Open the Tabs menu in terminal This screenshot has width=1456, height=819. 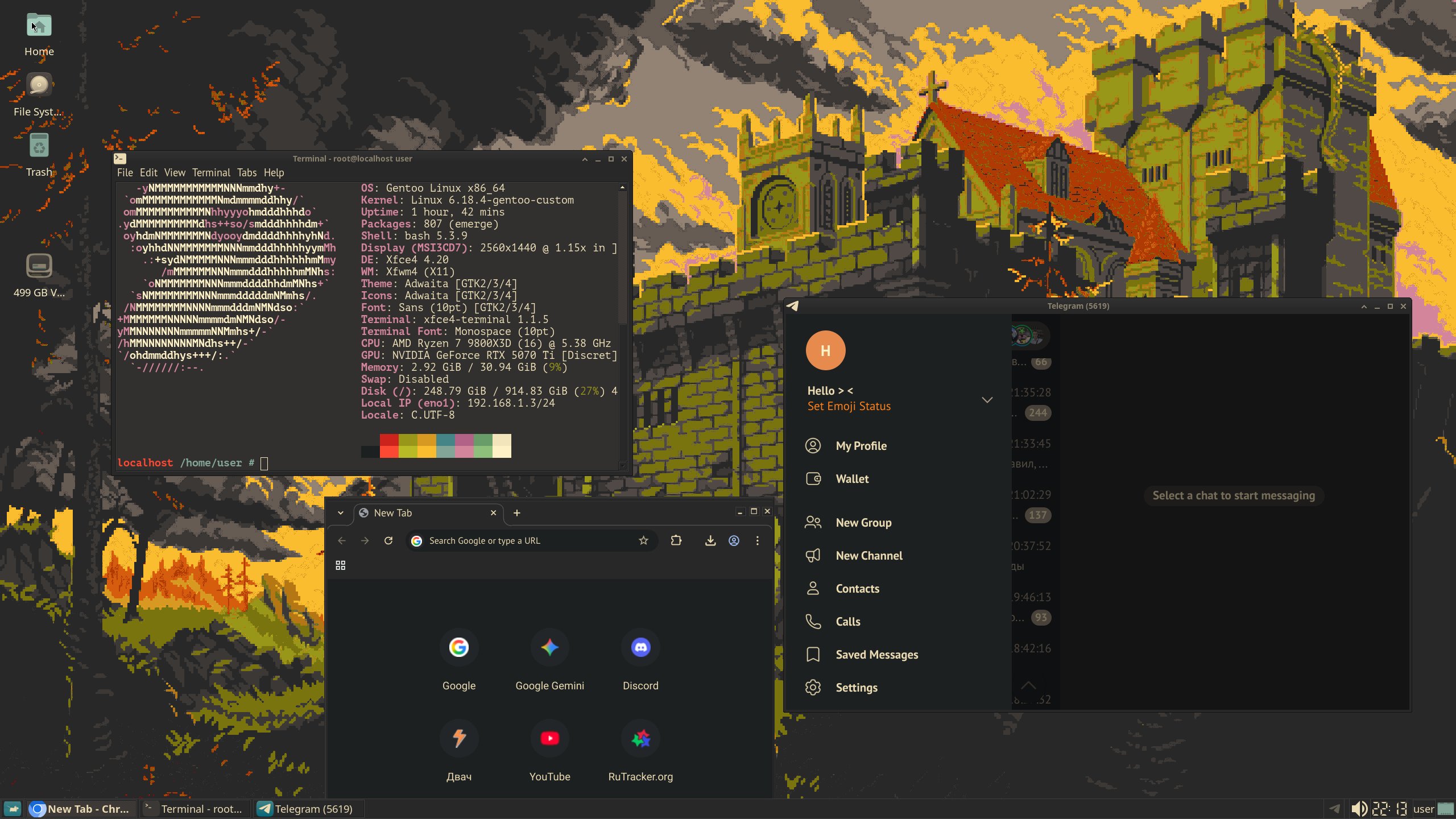[x=246, y=172]
